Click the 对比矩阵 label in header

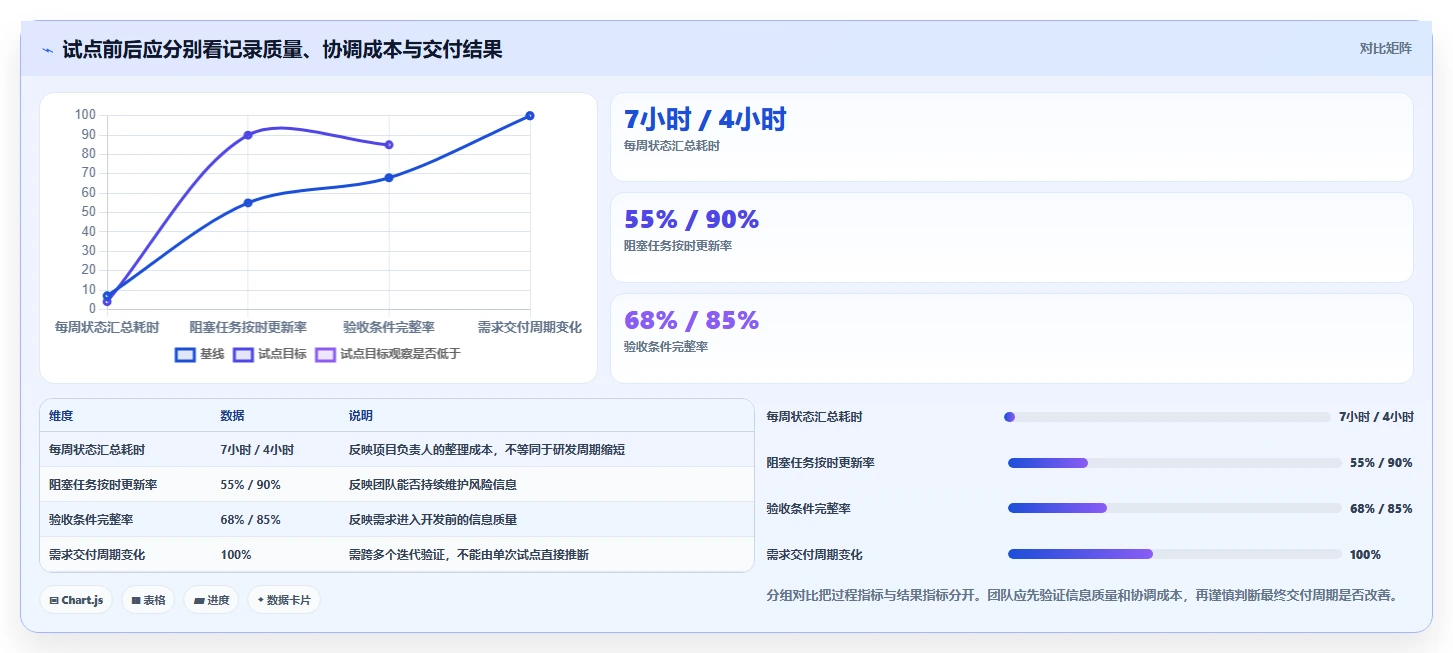click(1386, 48)
